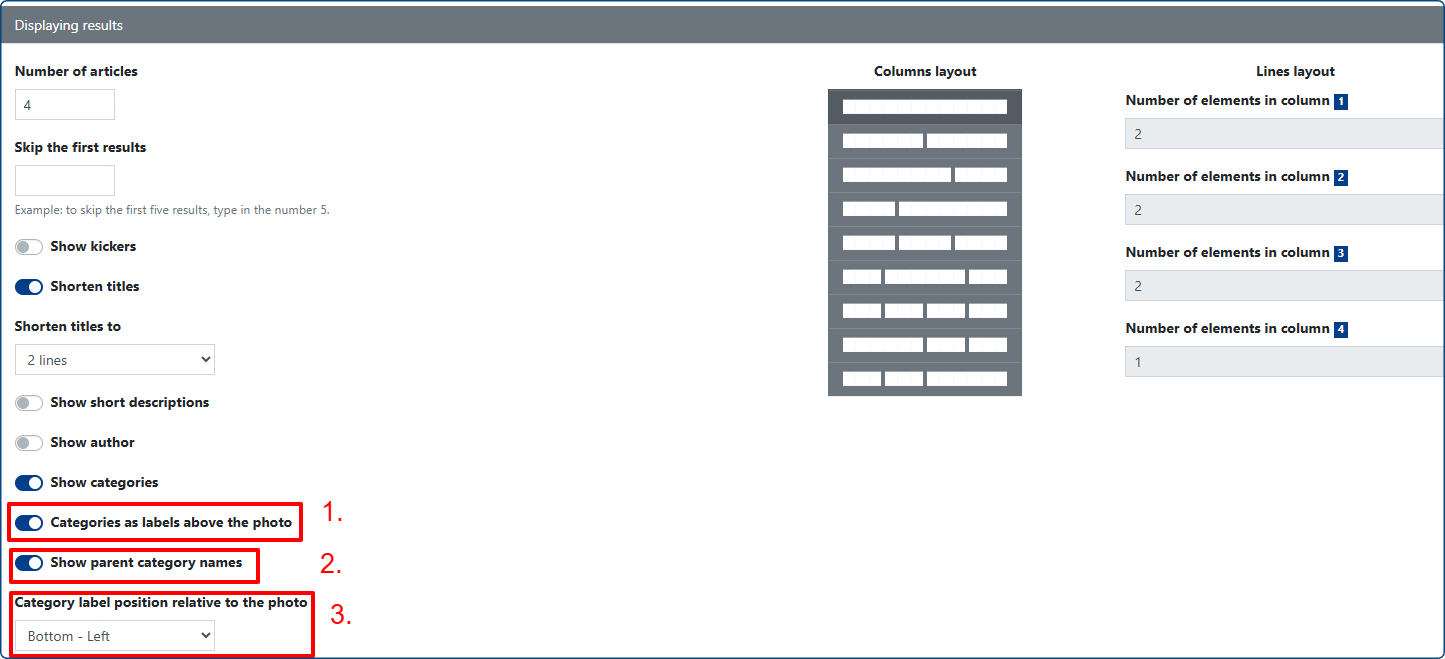Focus the Skip the first results field
The height and width of the screenshot is (659, 1445).
65,181
